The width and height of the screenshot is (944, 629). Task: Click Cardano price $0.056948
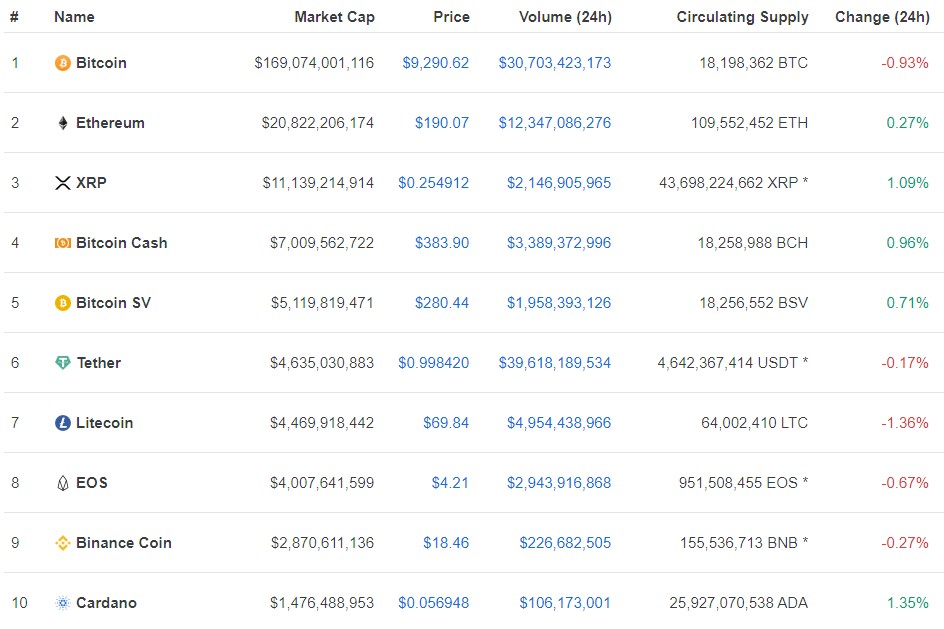pyautogui.click(x=433, y=603)
